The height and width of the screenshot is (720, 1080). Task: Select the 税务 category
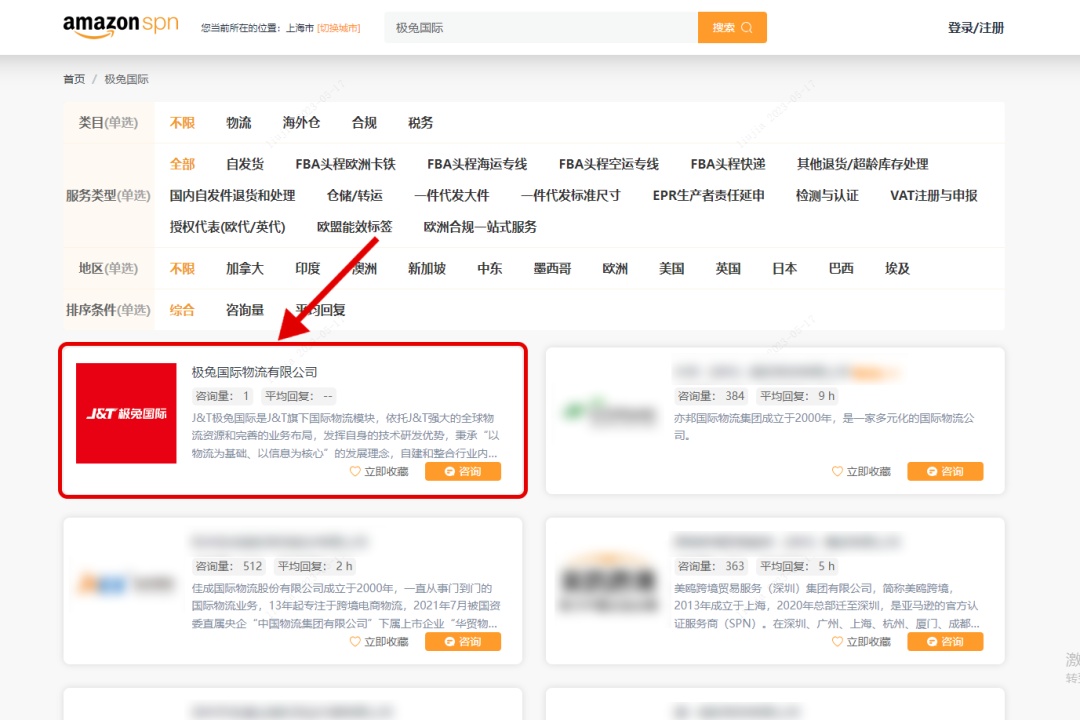pos(420,123)
